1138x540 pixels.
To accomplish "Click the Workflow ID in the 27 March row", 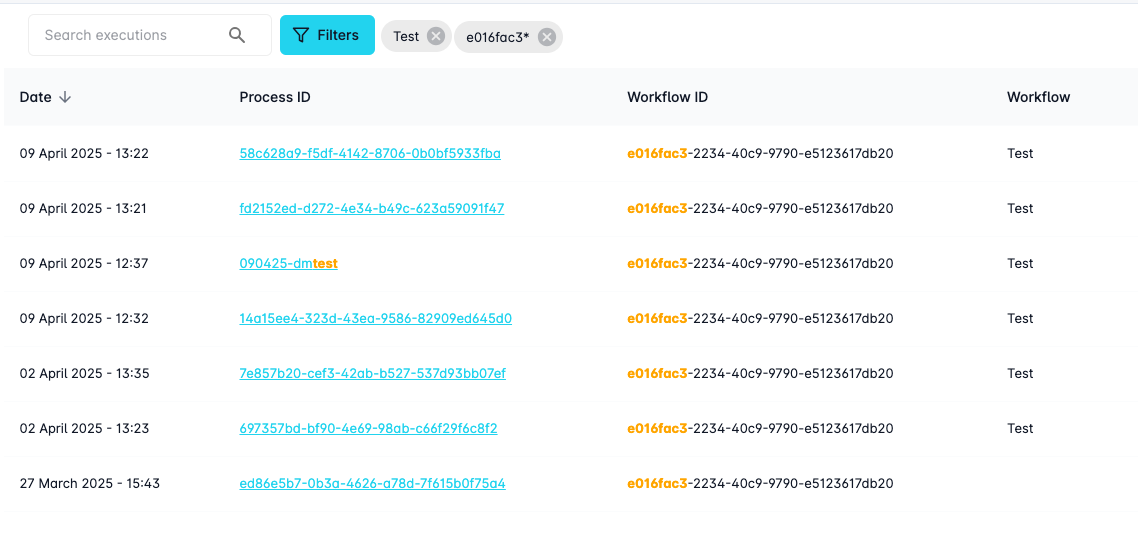I will (760, 483).
